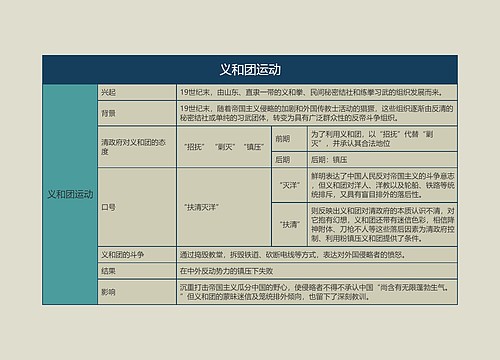Select the text starting '19世纪末，由山东'
The image size is (500, 360).
tap(311, 92)
